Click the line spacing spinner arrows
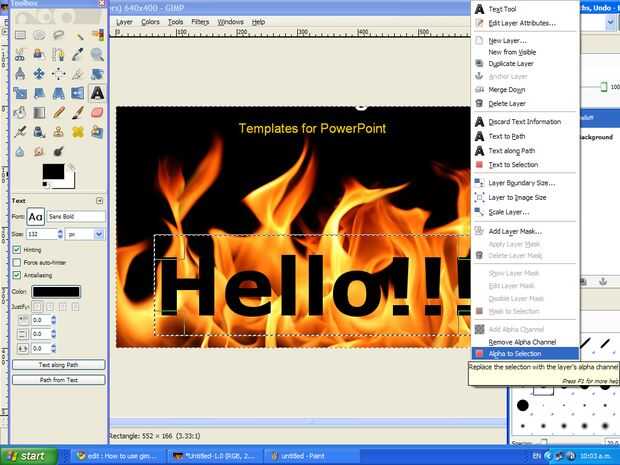620x465 pixels. (x=53, y=334)
